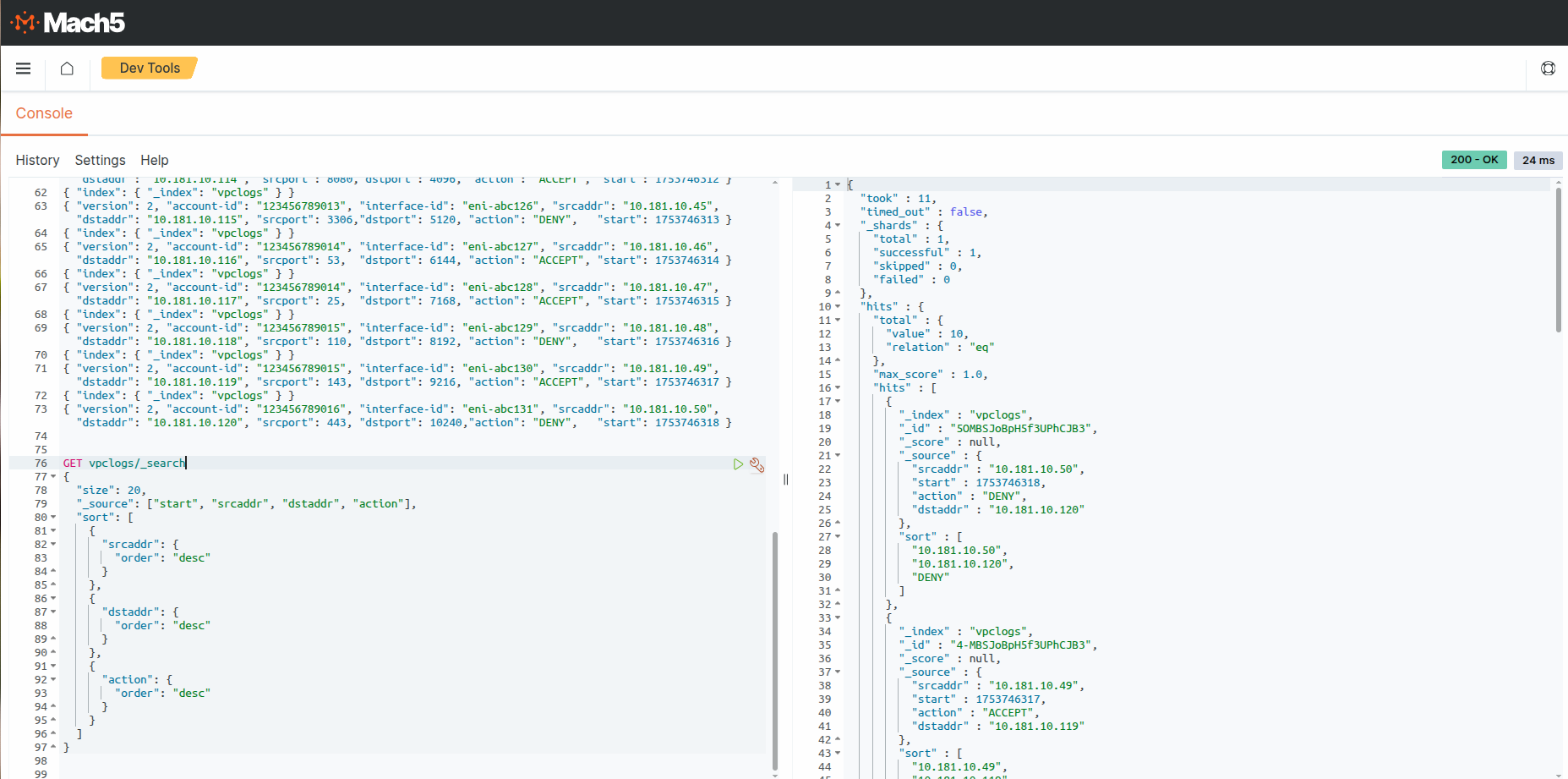This screenshot has width=1568, height=779.
Task: Click the Dev Tools breadcrumb
Action: point(150,69)
